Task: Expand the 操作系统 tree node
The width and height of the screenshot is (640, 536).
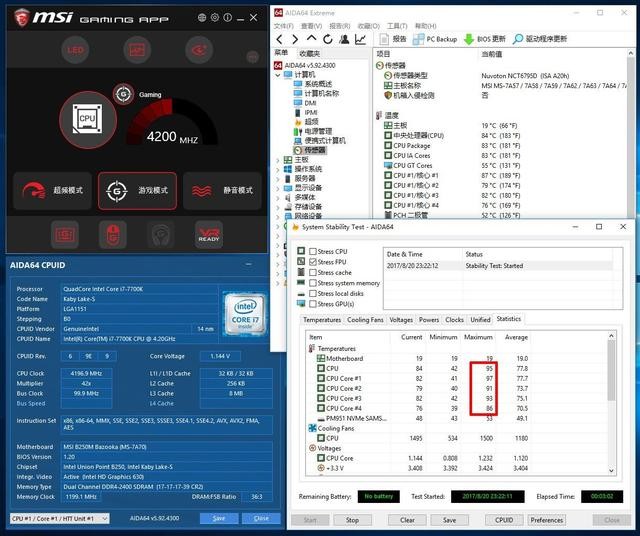Action: pos(278,169)
